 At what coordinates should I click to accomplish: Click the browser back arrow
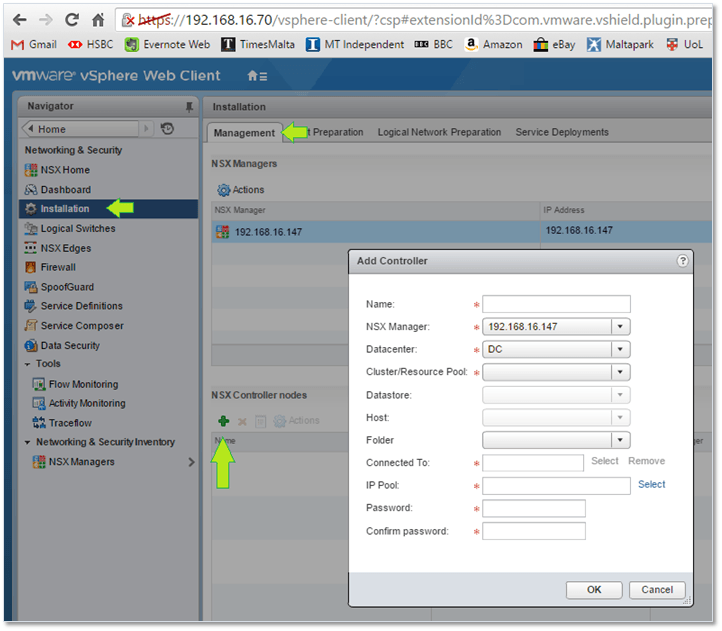(19, 20)
